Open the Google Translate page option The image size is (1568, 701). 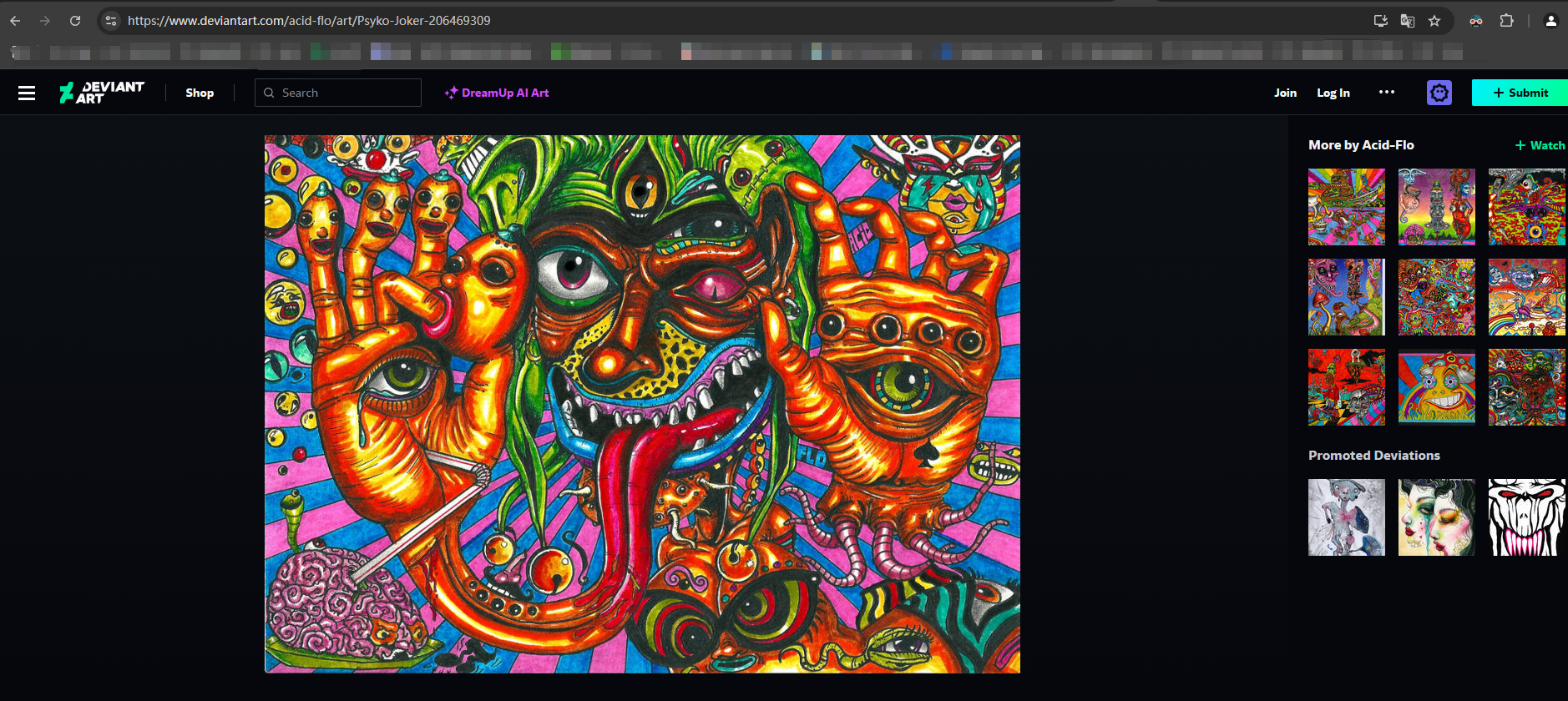tap(1408, 21)
